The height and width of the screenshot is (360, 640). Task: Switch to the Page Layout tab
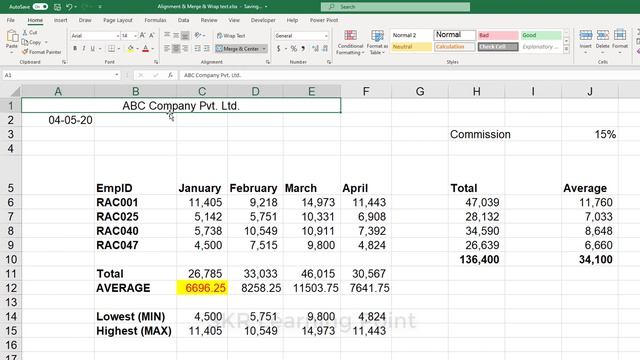(x=118, y=20)
